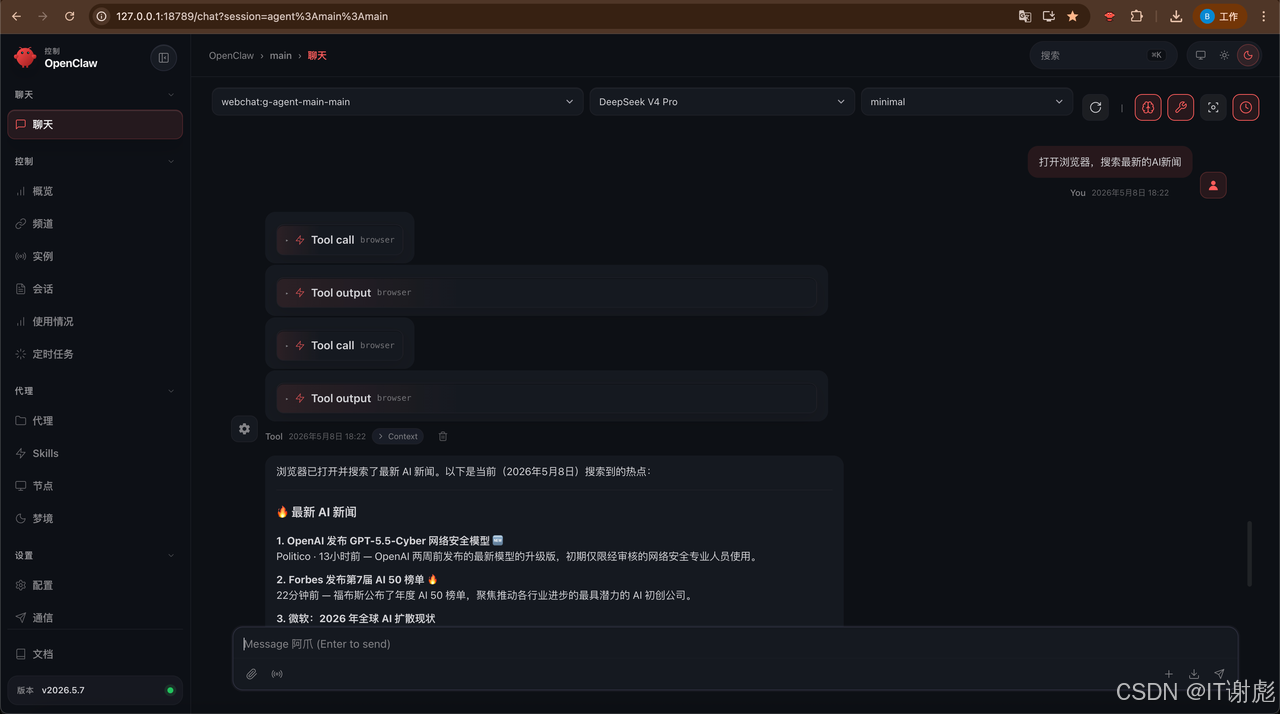
Task: Click version v2026.5.7 status indicator
Action: [x=95, y=690]
